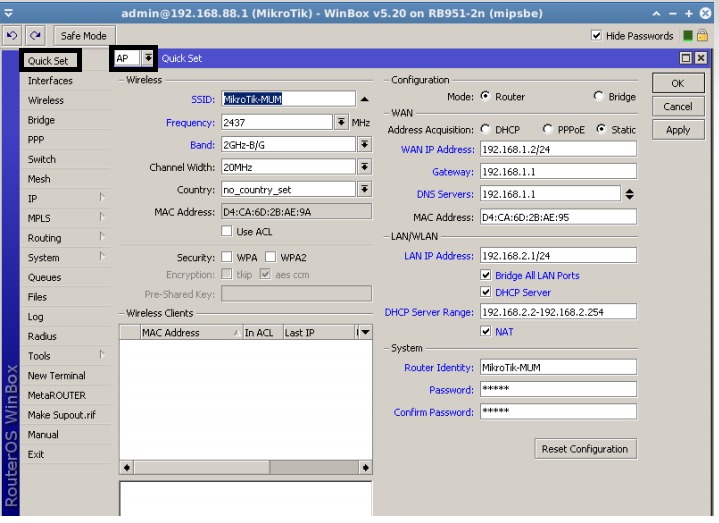Click the Redo arrow icon
This screenshot has width=719, height=523.
click(x=35, y=36)
